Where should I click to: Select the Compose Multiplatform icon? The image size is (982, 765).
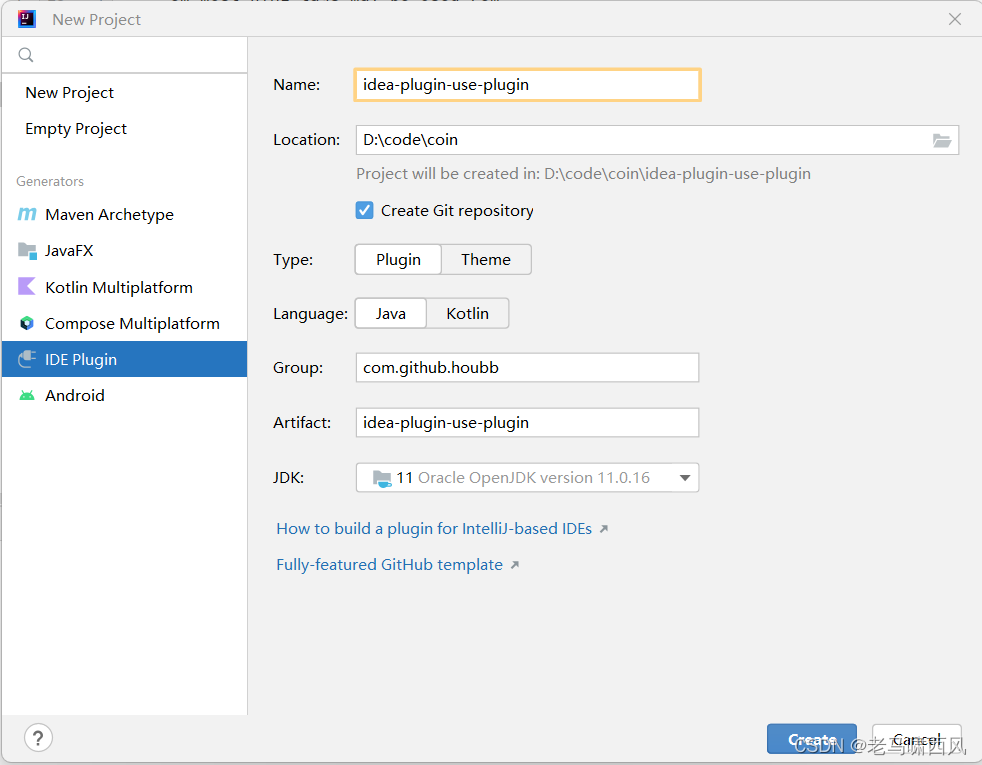pos(27,323)
